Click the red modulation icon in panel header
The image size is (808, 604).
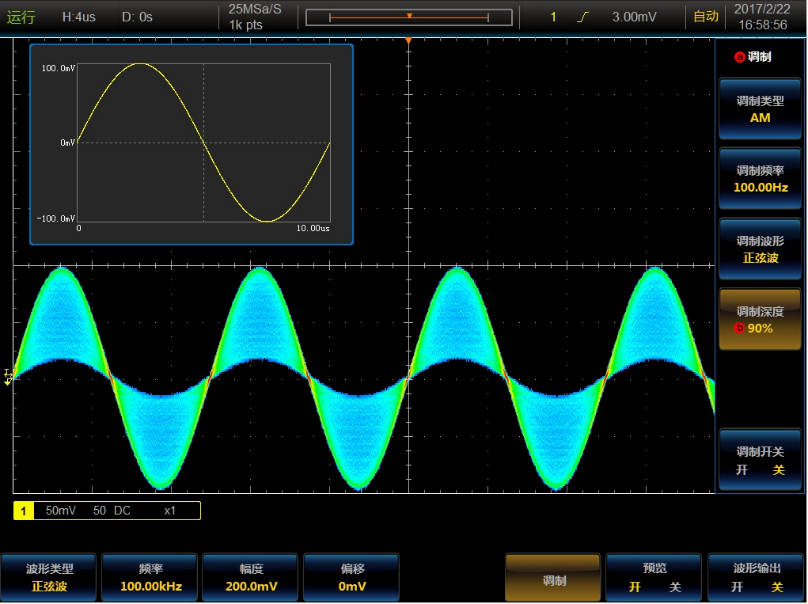point(740,57)
